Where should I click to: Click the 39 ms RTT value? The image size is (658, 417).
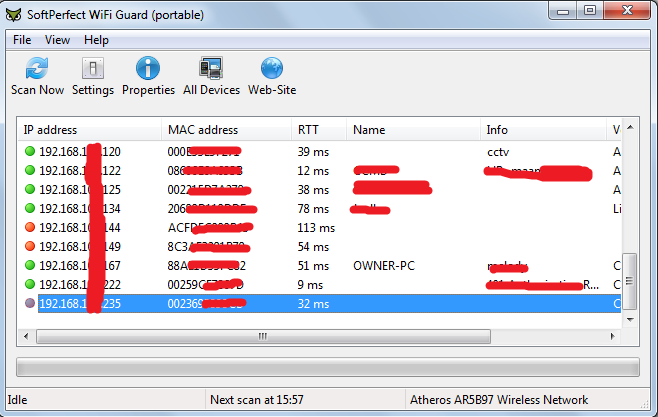313,152
